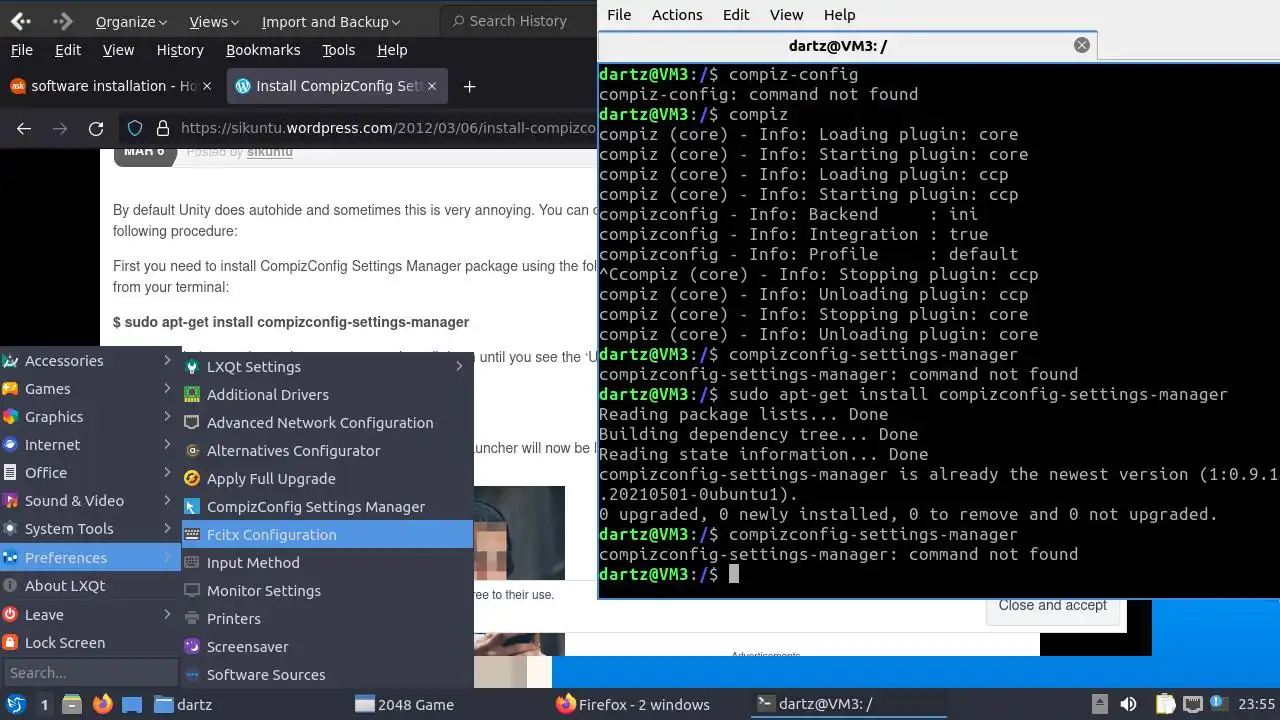Screen dimensions: 1280x720
Task: Click the start menu Search box
Action: coord(90,672)
